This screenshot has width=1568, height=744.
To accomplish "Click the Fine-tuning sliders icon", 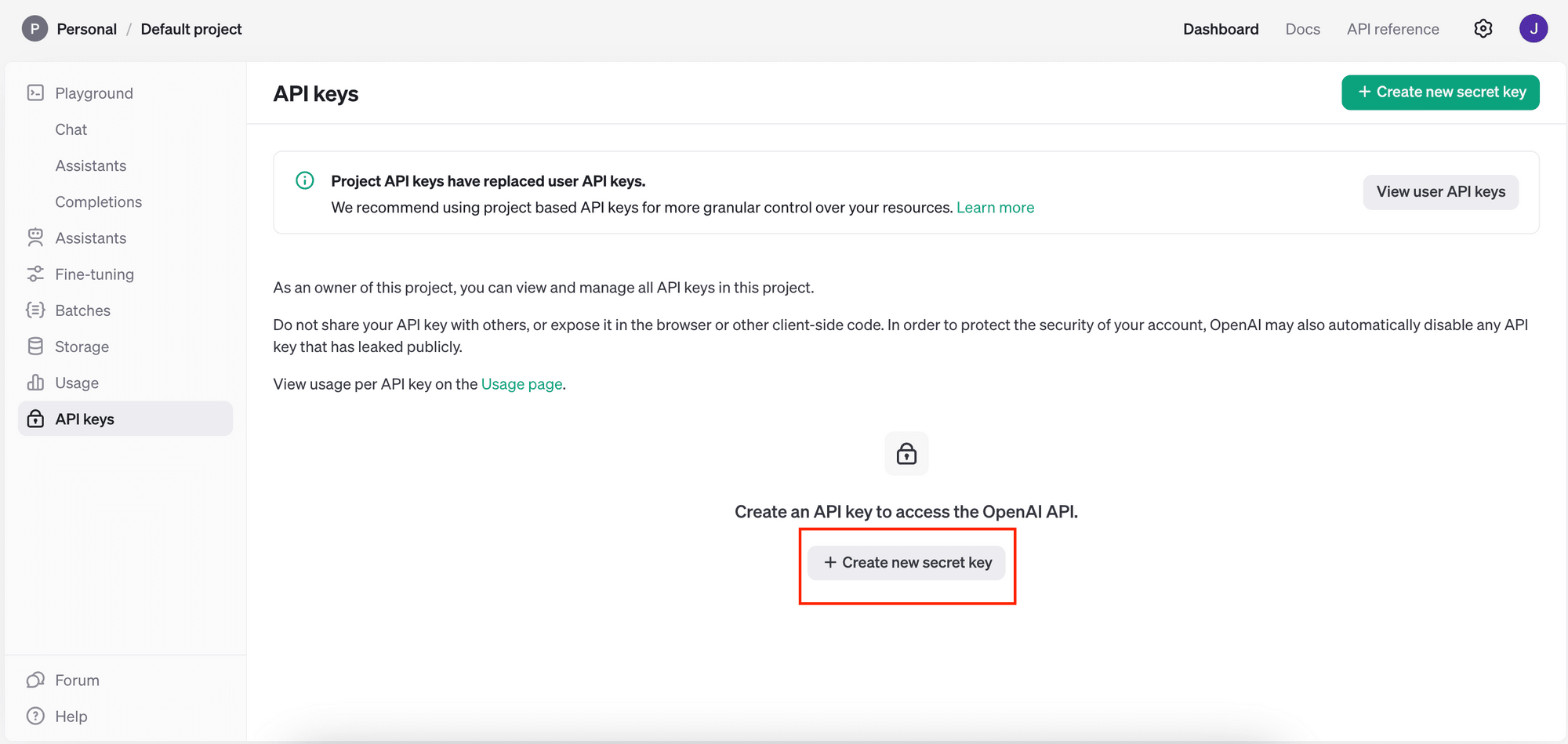I will coord(35,274).
